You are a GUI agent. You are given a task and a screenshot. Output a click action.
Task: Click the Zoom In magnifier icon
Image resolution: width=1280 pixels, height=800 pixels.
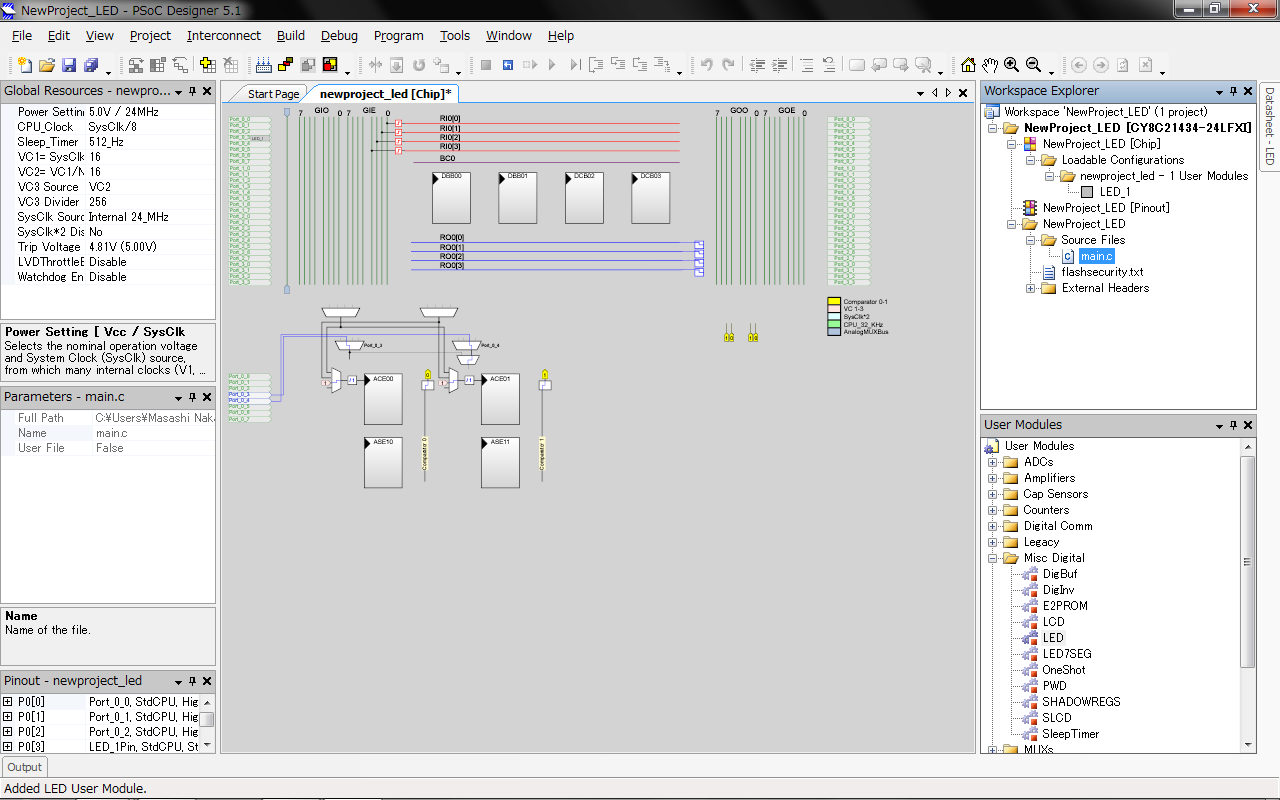1012,65
